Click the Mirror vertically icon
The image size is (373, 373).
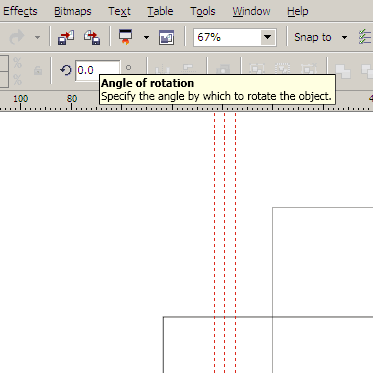tap(189, 69)
